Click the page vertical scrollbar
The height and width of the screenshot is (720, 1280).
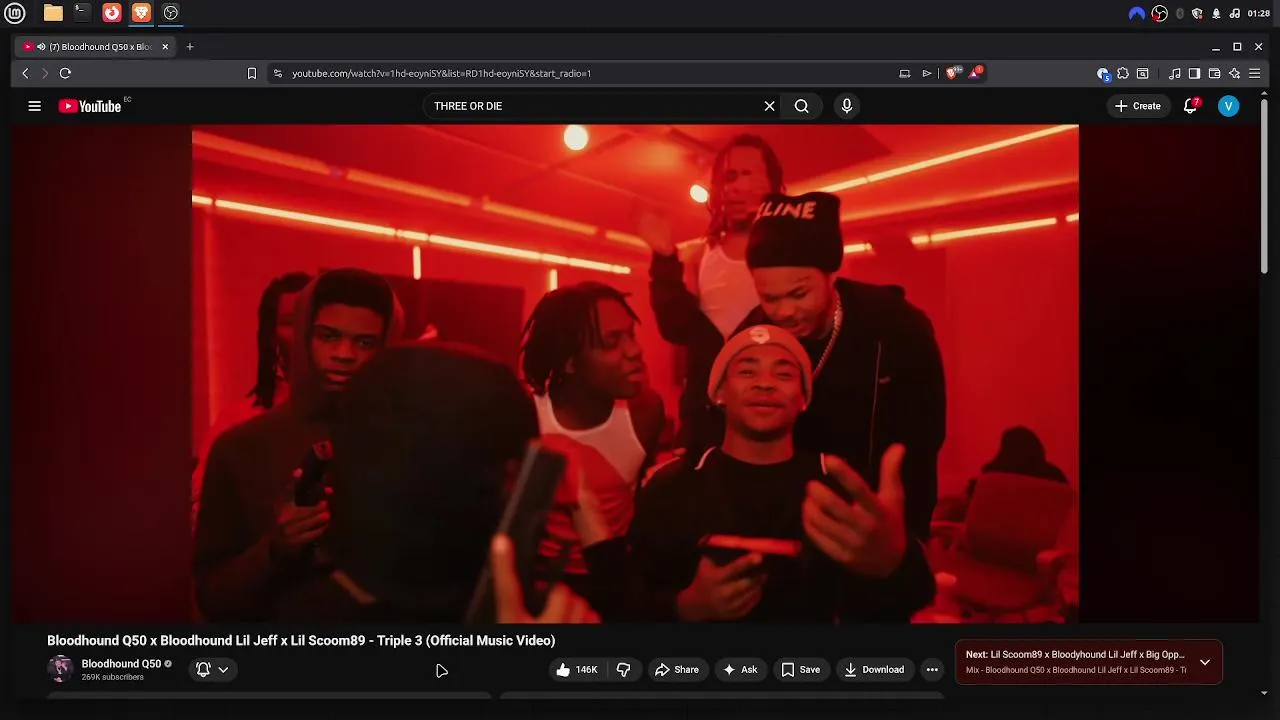pos(1264,185)
